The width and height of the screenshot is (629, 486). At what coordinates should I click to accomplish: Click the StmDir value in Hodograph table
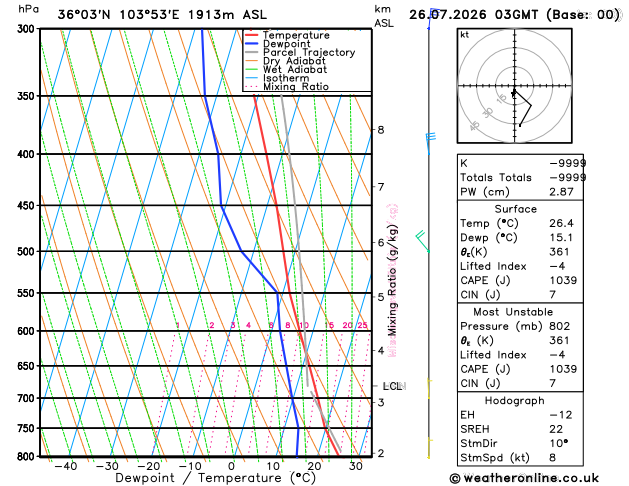pos(558,443)
